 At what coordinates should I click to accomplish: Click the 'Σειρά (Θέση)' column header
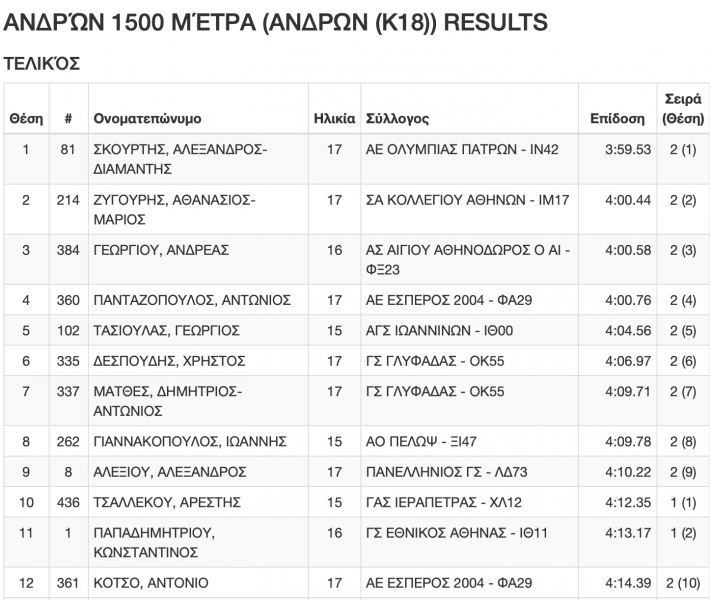pyautogui.click(x=682, y=109)
